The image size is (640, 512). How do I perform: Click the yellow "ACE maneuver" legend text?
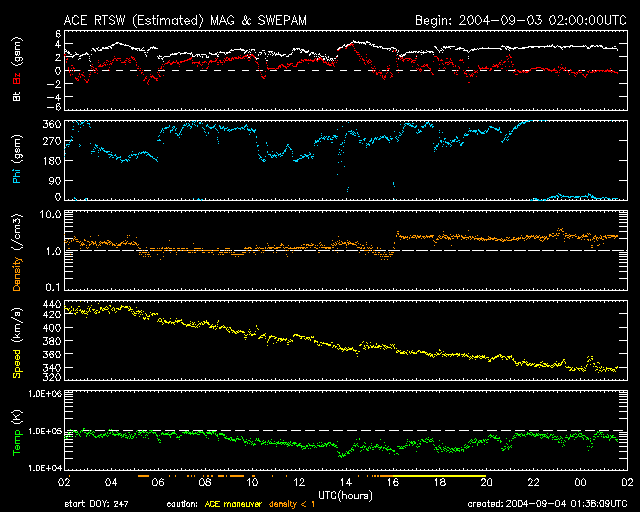coord(233,505)
